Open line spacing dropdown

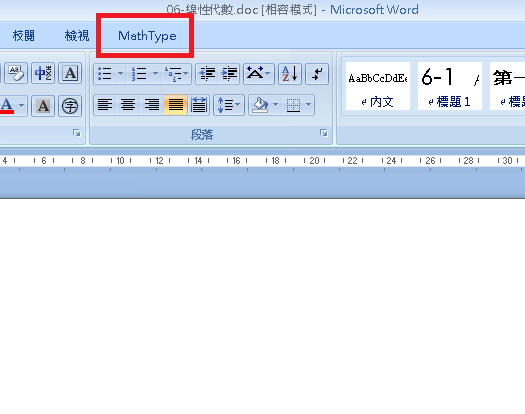[x=229, y=105]
